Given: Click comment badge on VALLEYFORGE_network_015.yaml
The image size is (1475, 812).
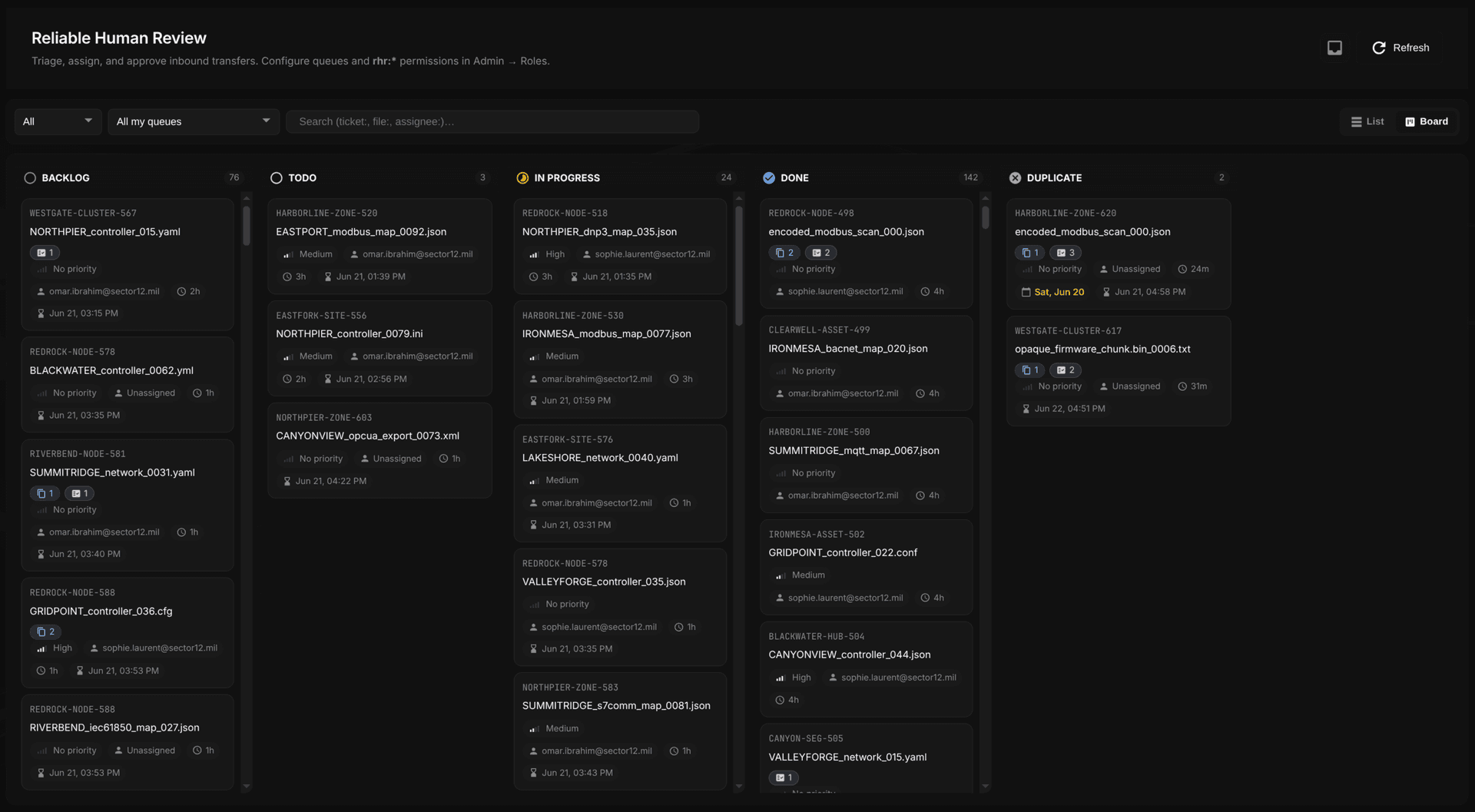Looking at the screenshot, I should tap(784, 777).
